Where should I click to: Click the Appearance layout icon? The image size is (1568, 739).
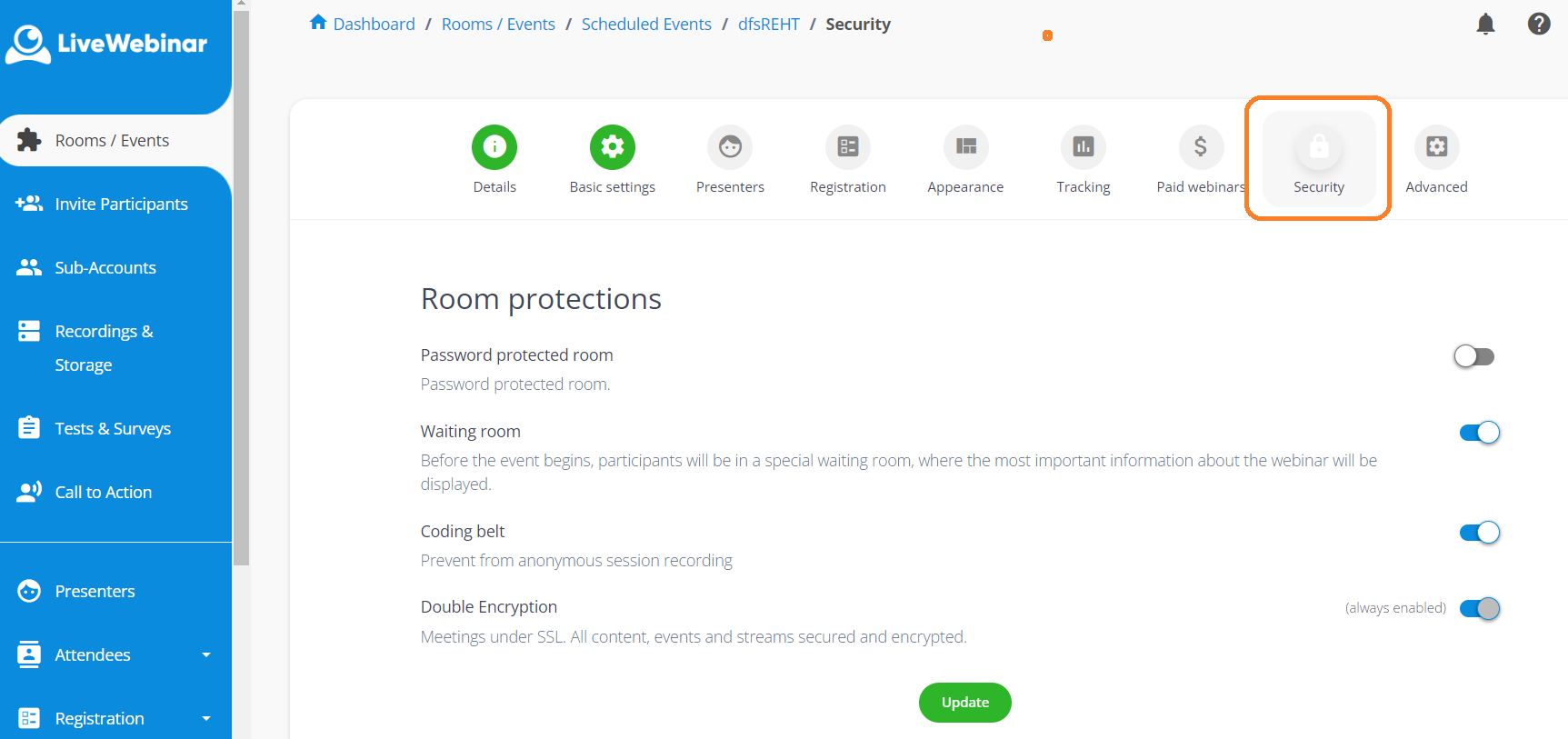click(965, 147)
